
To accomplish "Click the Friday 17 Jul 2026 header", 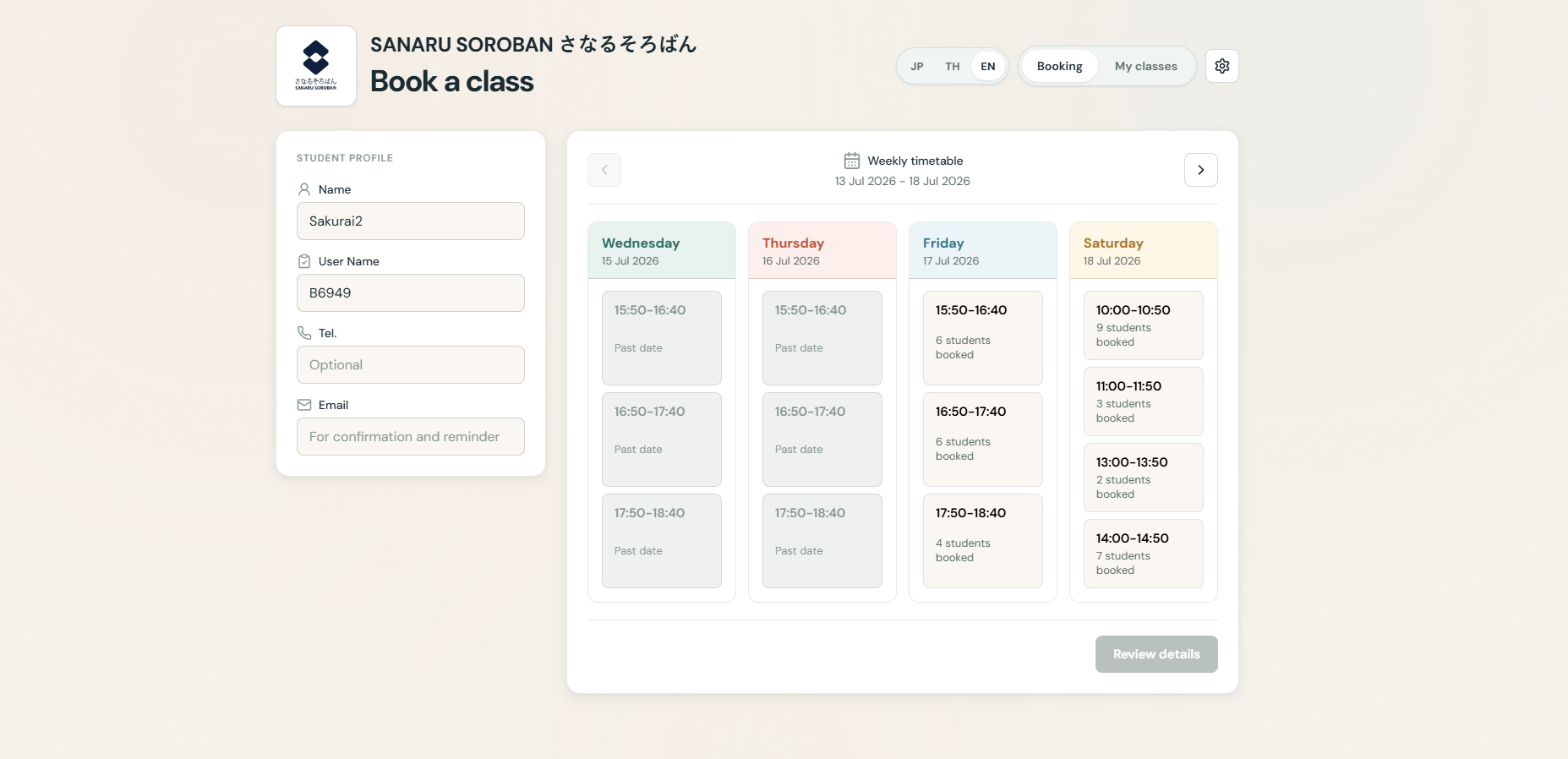I will (x=983, y=251).
